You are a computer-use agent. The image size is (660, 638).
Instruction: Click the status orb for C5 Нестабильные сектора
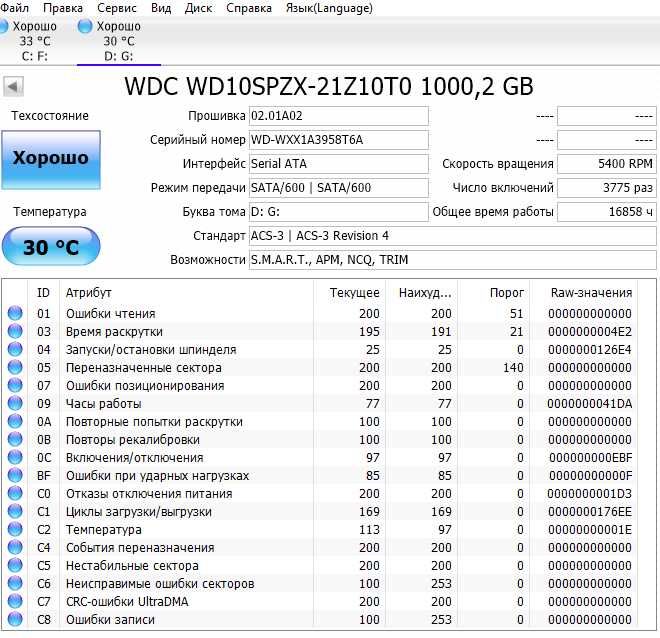point(15,565)
